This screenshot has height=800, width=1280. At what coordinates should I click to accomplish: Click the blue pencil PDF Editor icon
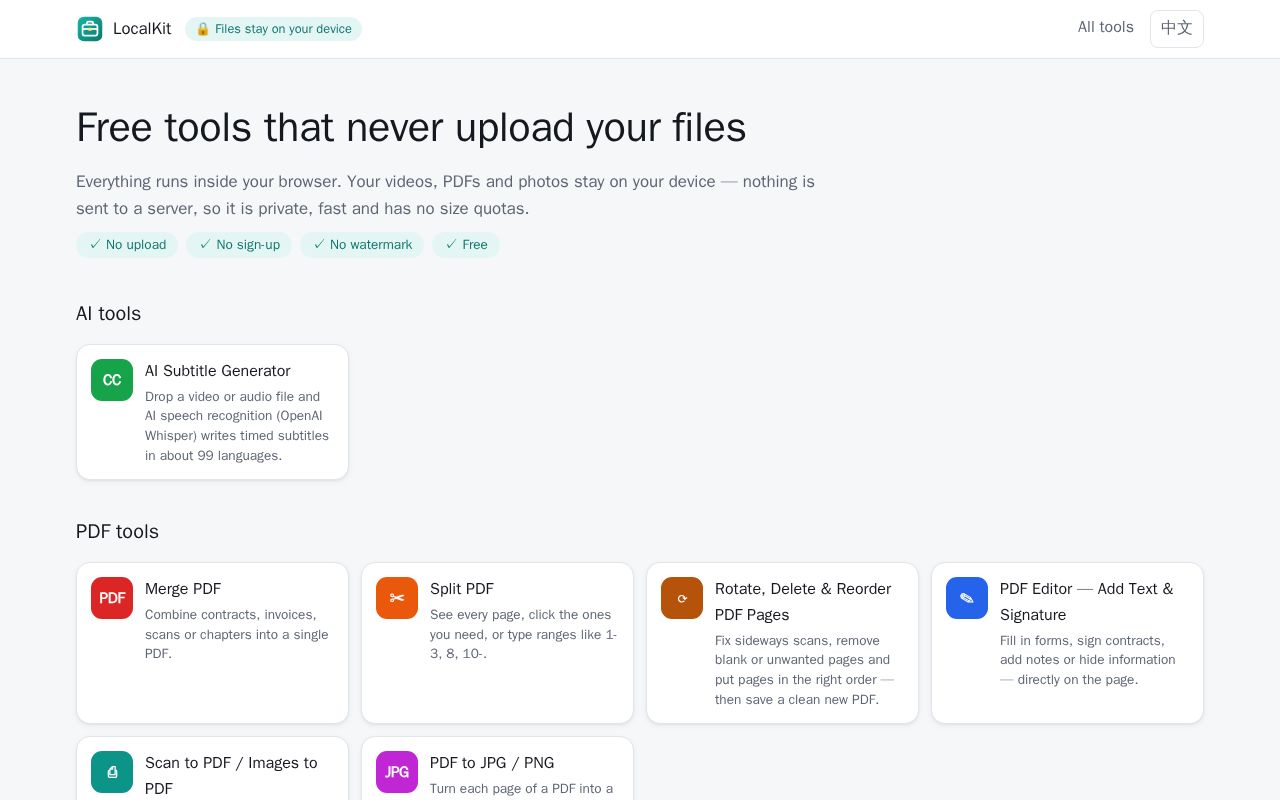pos(967,598)
